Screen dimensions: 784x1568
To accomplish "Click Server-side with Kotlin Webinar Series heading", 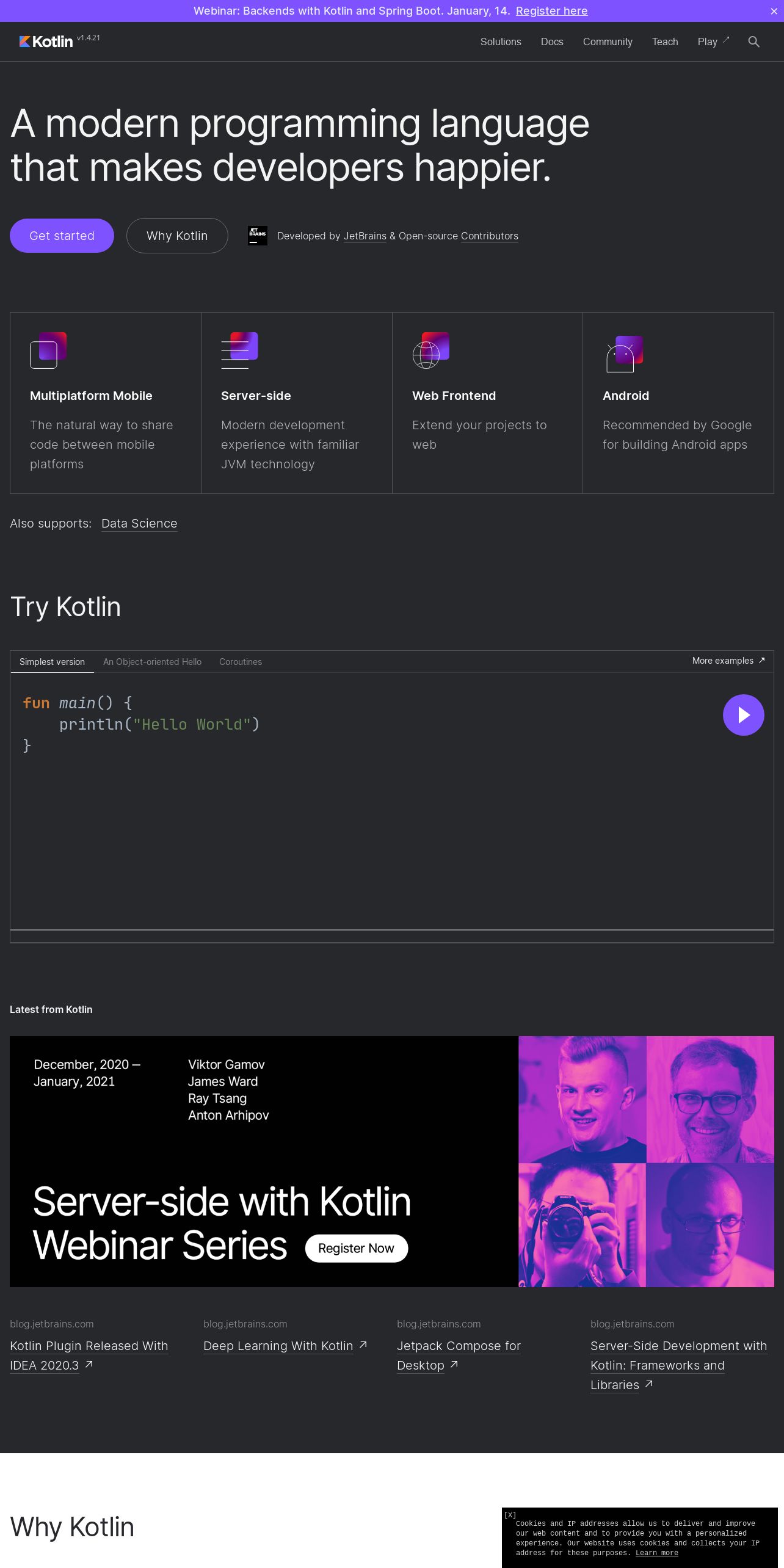I will pos(222,1224).
